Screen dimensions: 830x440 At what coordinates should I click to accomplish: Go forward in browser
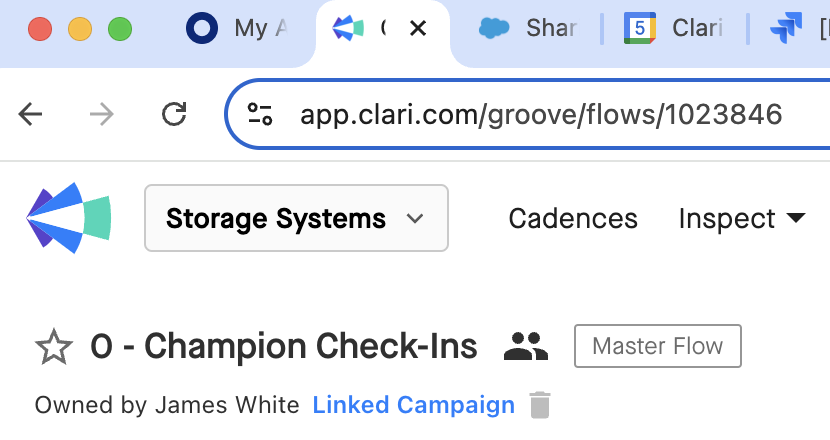pyautogui.click(x=102, y=114)
